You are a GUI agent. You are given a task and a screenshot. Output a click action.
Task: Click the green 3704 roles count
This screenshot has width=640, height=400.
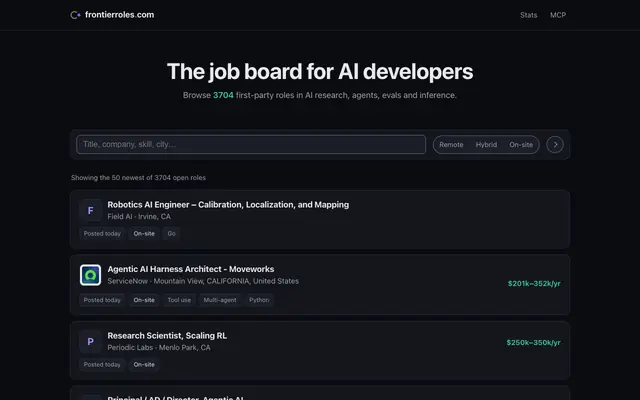coord(223,95)
